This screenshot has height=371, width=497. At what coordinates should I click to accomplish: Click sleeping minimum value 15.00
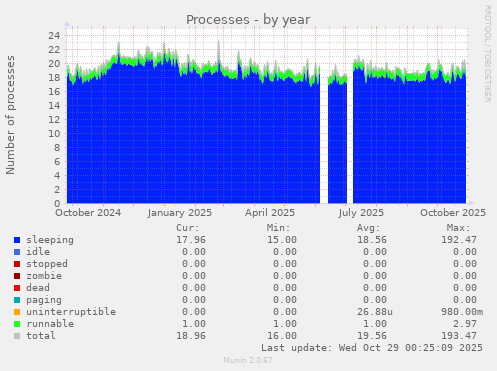coord(282,240)
